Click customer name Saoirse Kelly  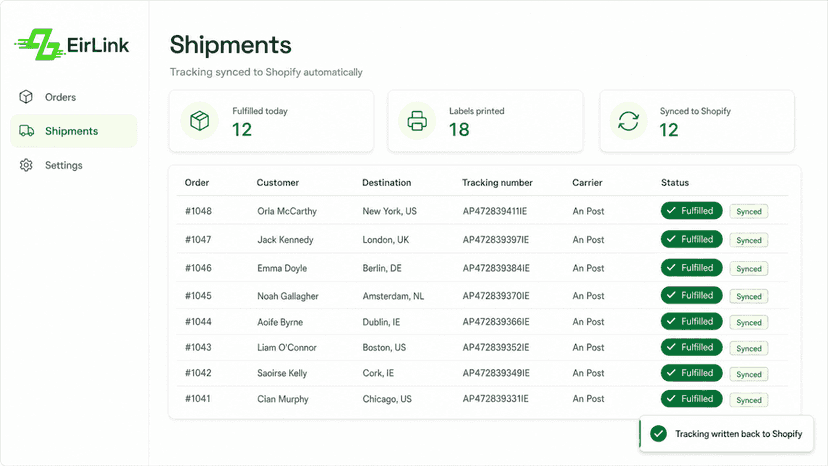tap(282, 373)
